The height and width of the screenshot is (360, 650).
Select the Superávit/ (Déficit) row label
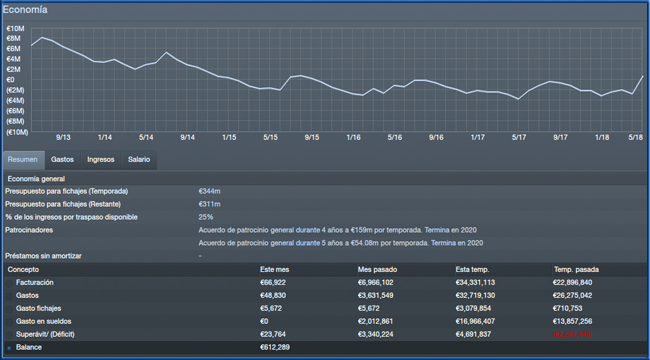45,334
